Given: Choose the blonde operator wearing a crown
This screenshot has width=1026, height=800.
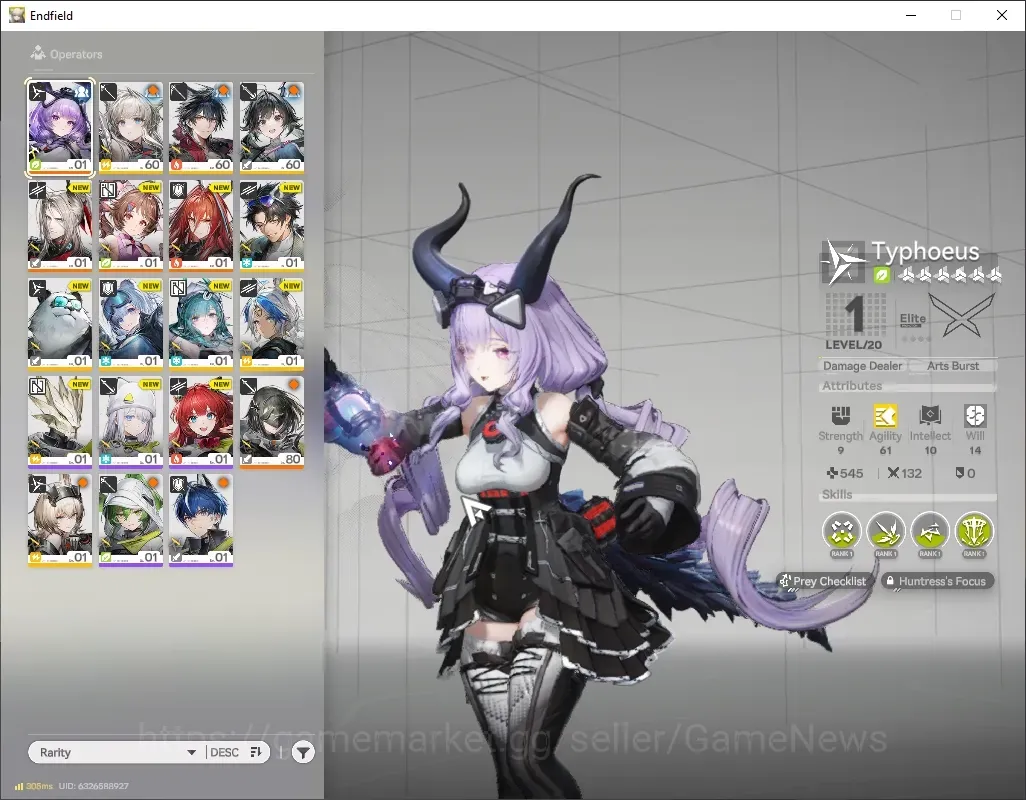Looking at the screenshot, I should (60, 520).
